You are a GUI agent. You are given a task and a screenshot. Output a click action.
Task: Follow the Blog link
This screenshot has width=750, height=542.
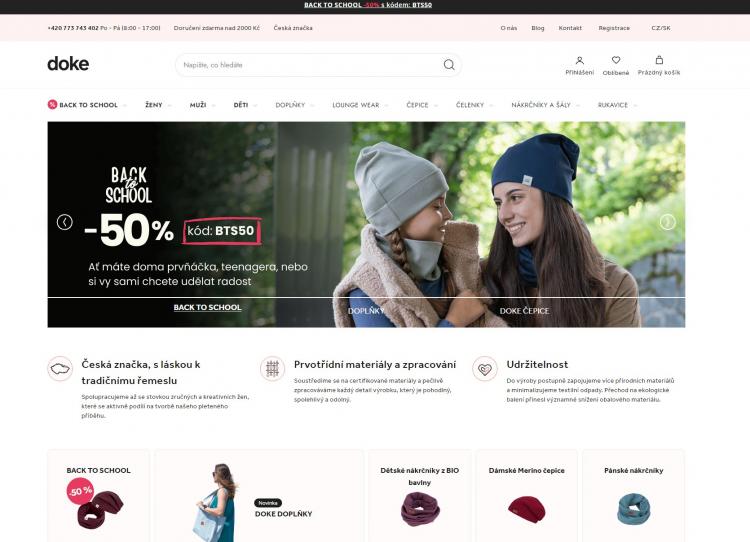(538, 28)
